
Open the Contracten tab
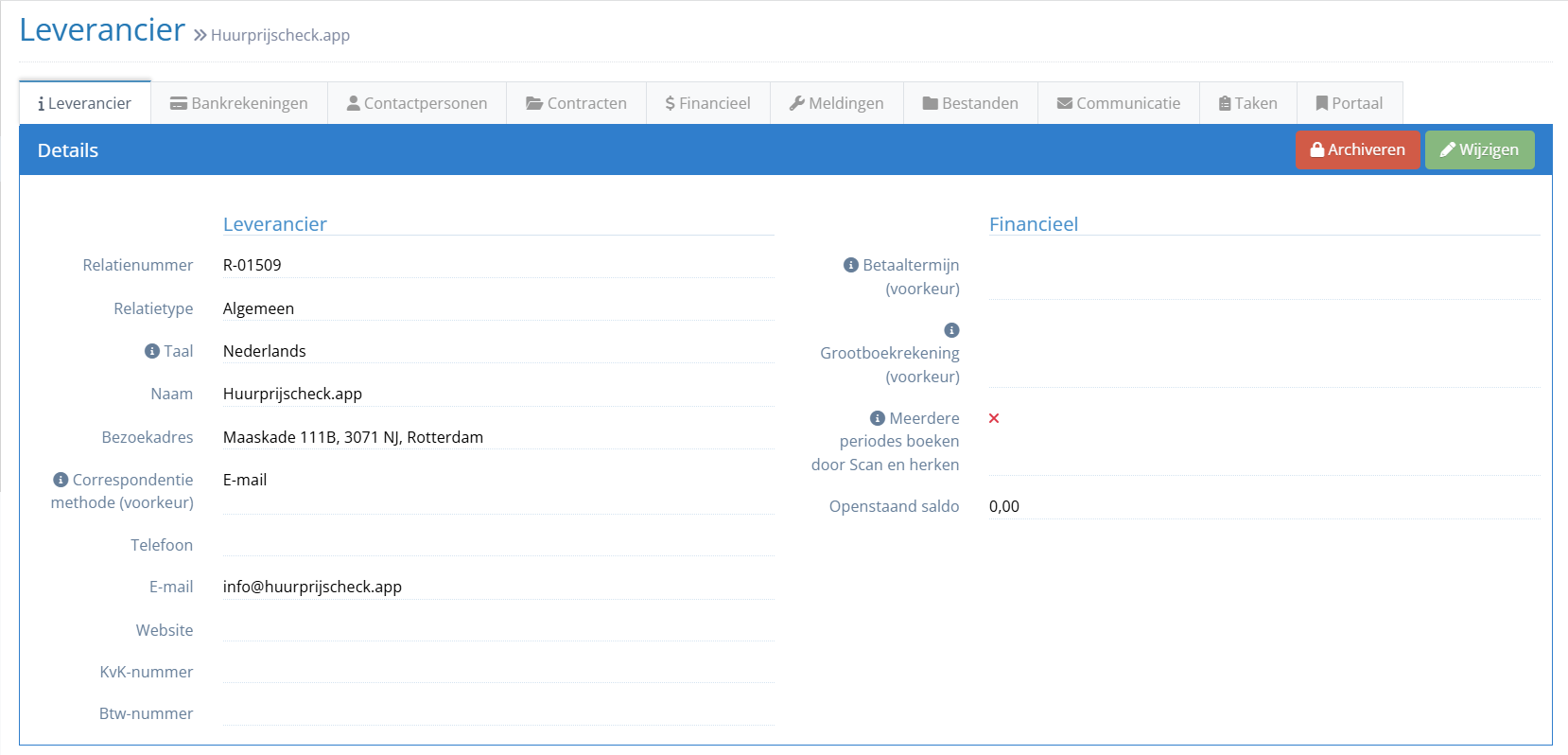(x=576, y=103)
